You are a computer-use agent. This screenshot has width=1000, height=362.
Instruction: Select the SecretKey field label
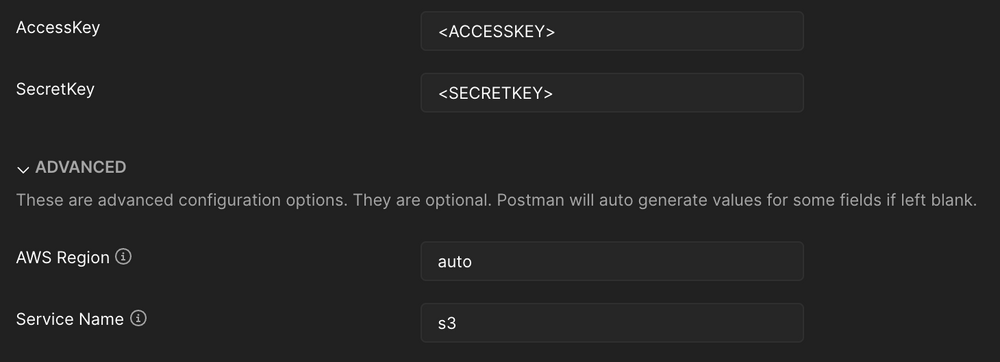pos(55,89)
